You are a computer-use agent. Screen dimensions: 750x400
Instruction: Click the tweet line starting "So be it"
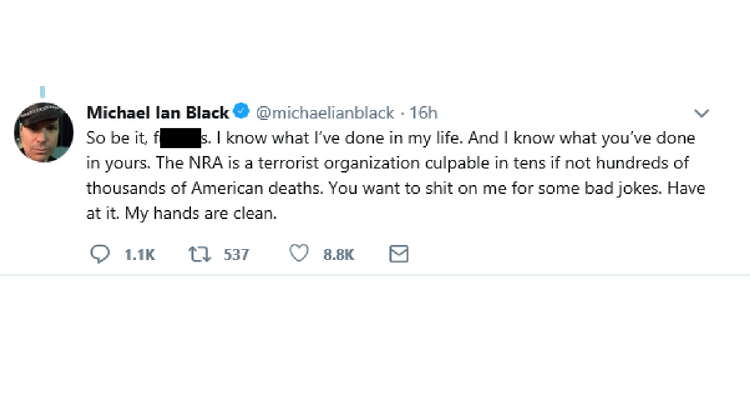(x=120, y=137)
